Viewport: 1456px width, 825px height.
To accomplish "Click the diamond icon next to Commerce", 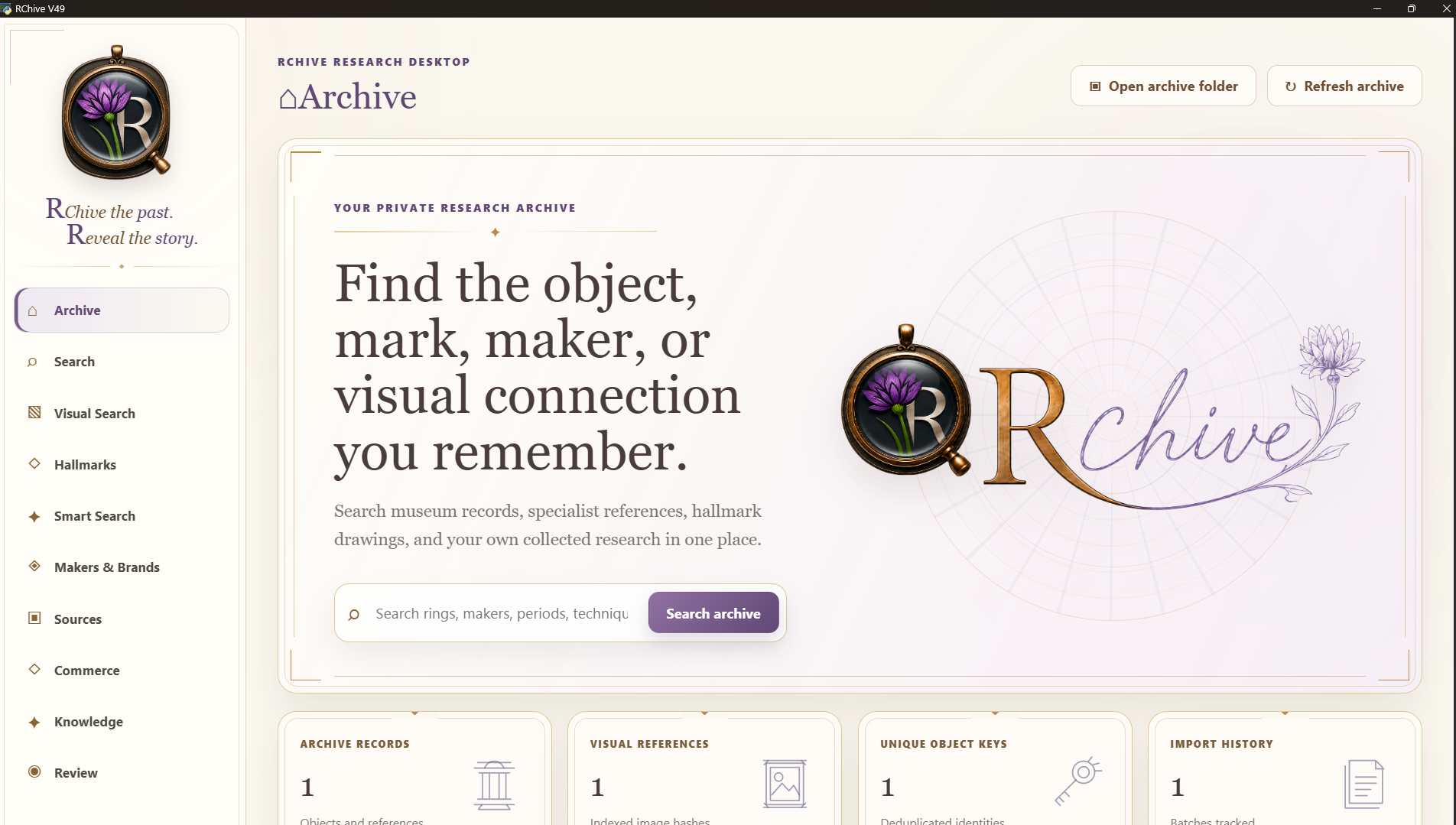I will tap(34, 669).
